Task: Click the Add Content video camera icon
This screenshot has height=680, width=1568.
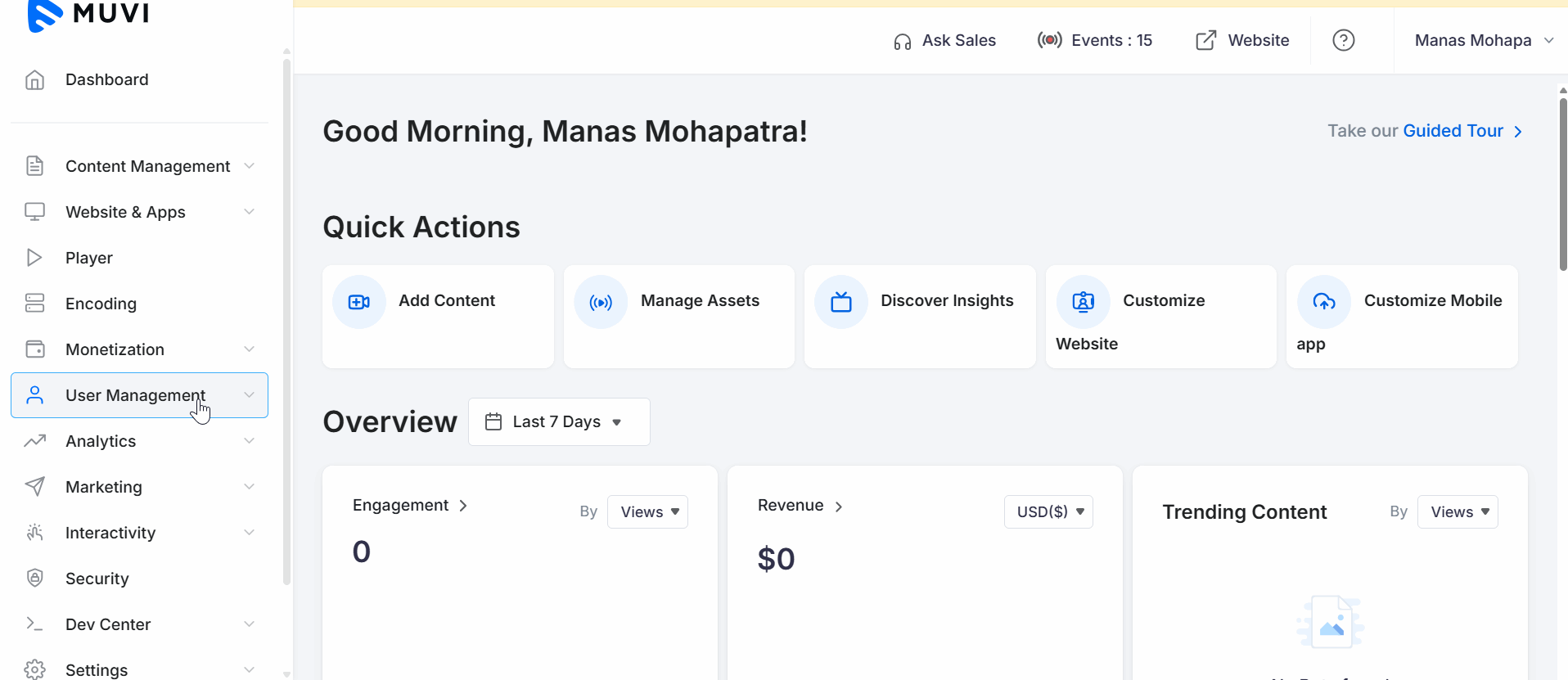Action: coord(358,302)
